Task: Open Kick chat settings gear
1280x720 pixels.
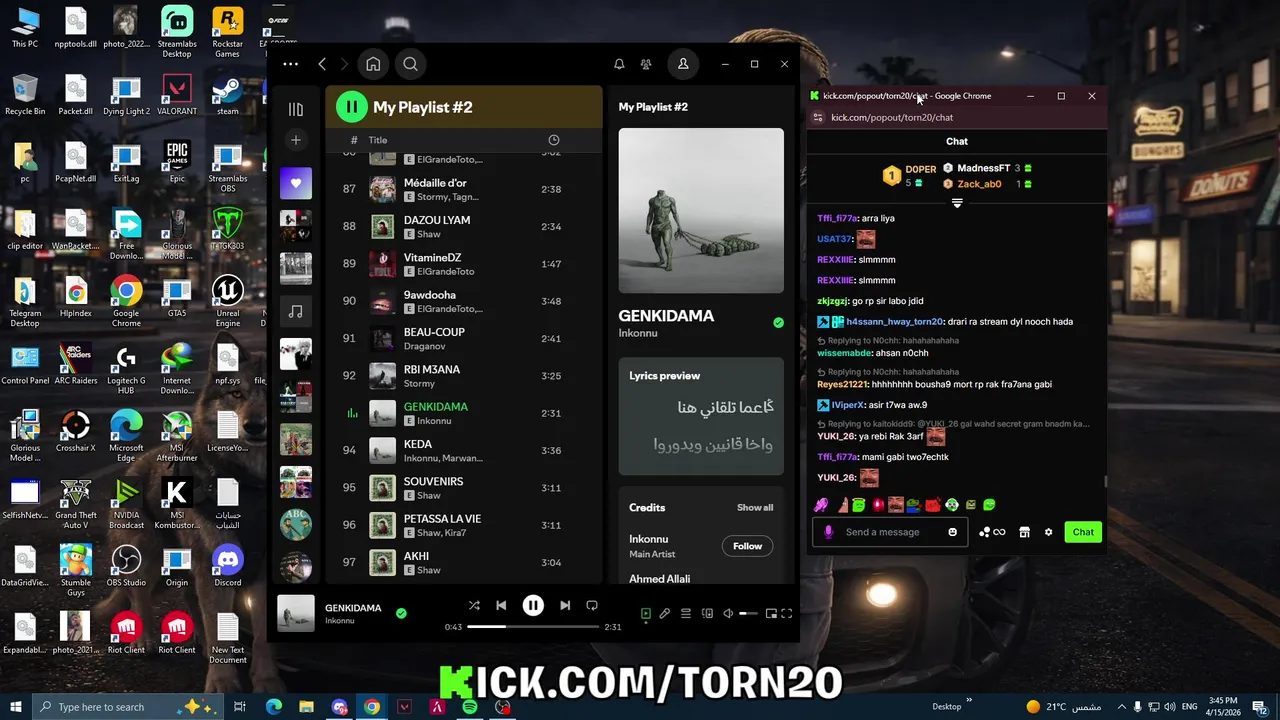Action: tap(1048, 532)
